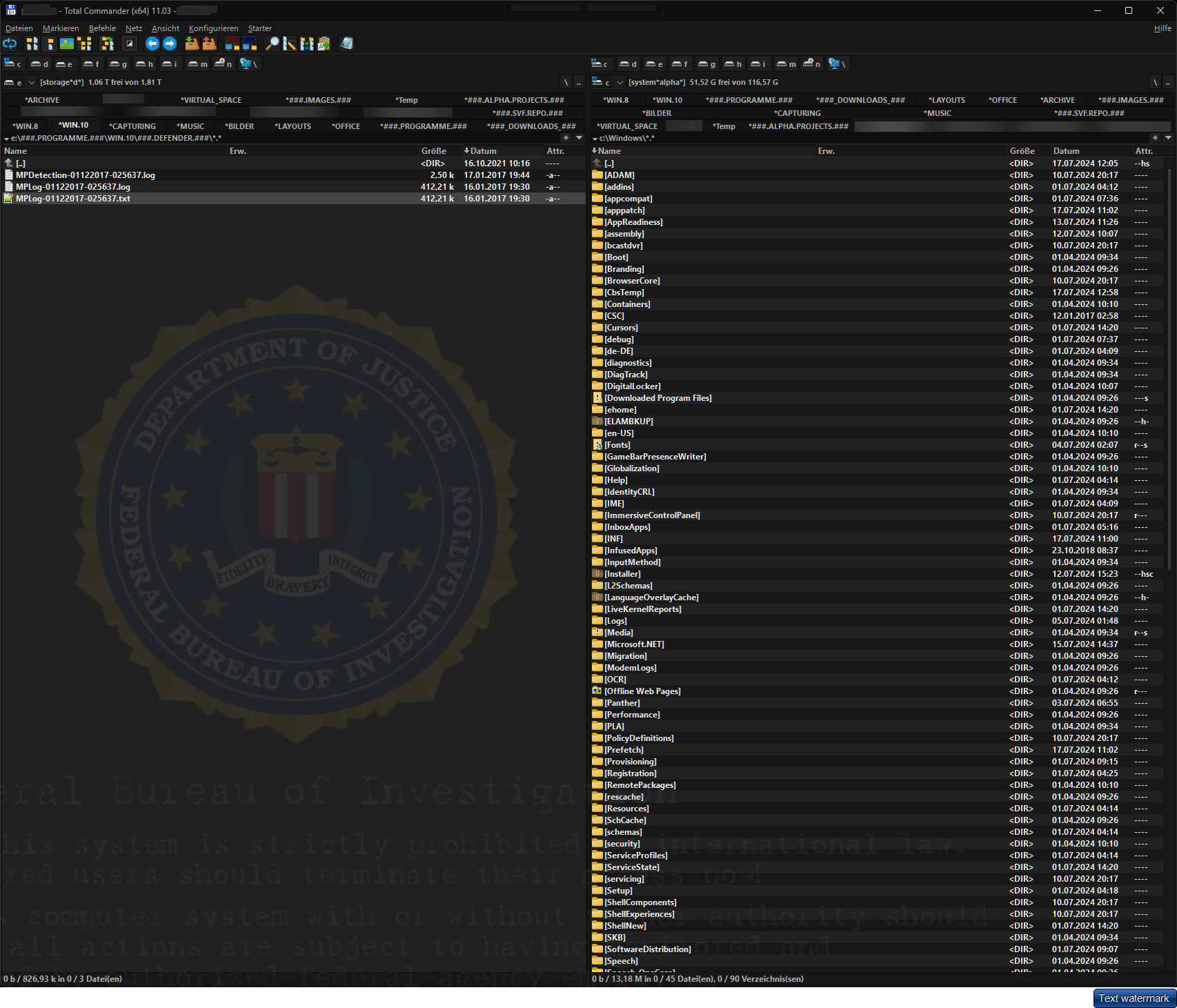
Task: Go forward with blue right arrow
Action: click(170, 43)
